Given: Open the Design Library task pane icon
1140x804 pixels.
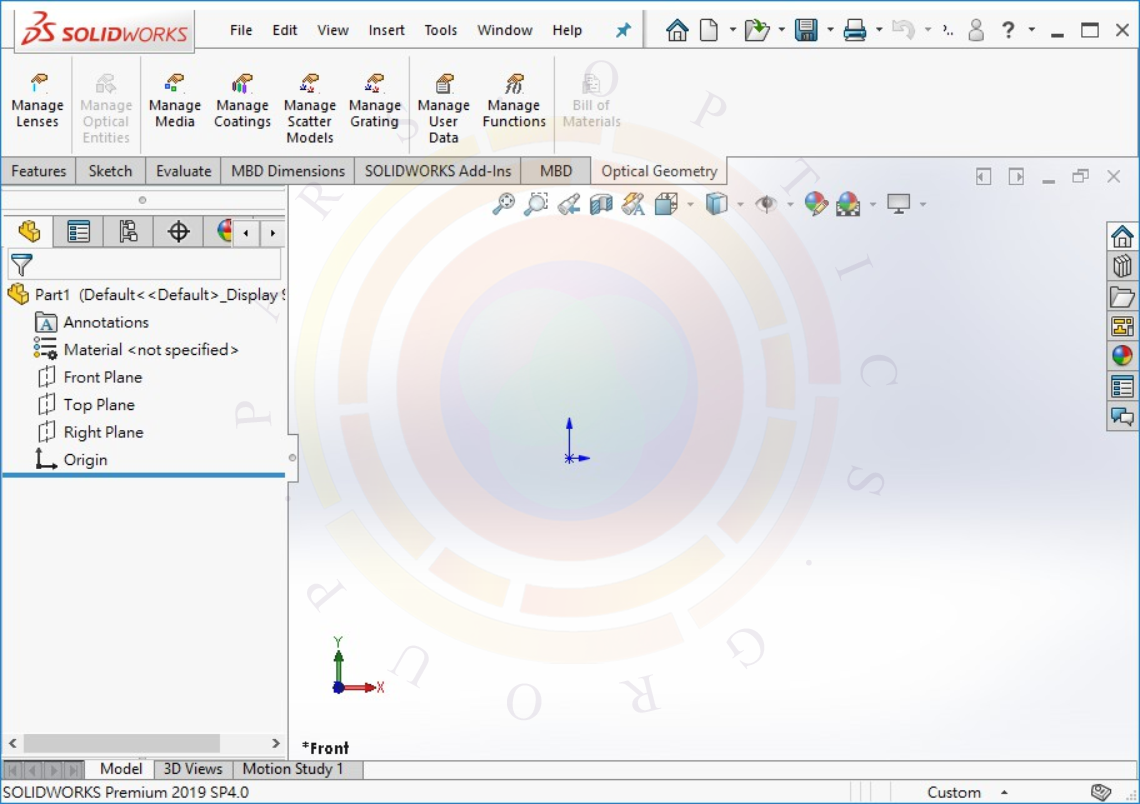Looking at the screenshot, I should [1122, 266].
